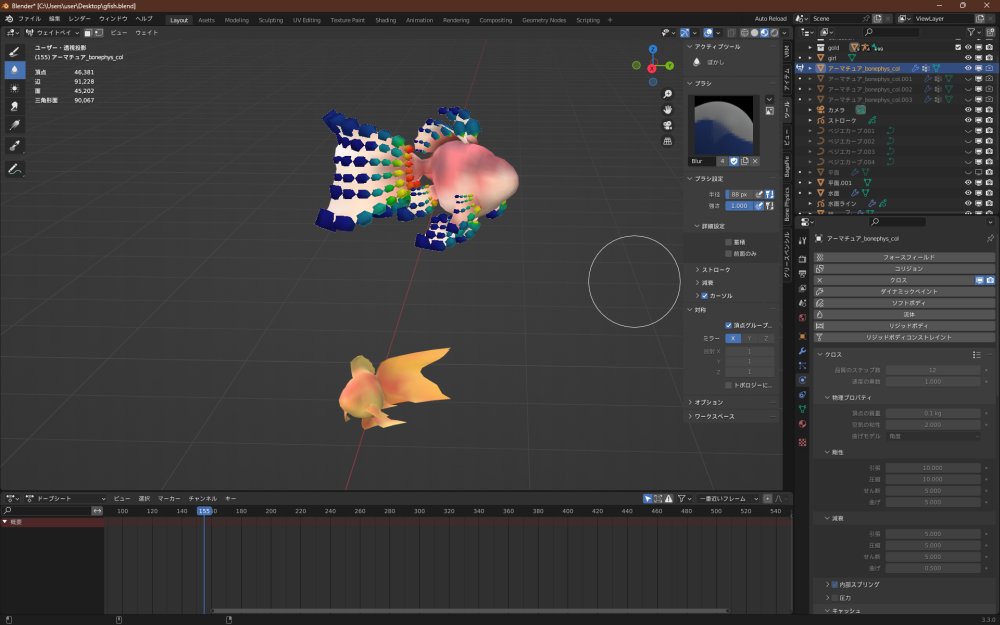Enable the 前面のみ checkbox
Image resolution: width=1000 pixels, height=625 pixels.
click(x=729, y=253)
